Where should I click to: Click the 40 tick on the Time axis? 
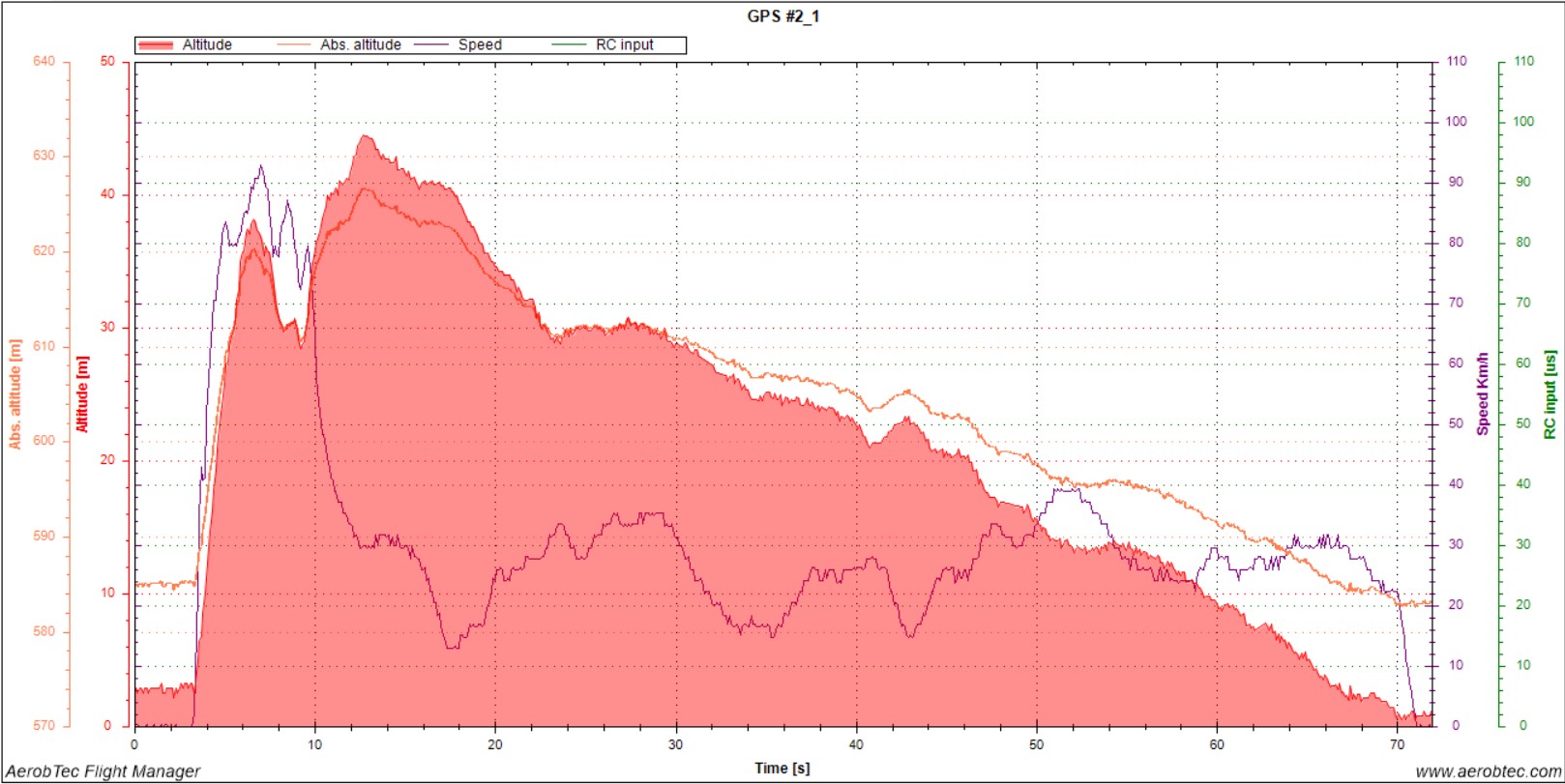(x=856, y=744)
